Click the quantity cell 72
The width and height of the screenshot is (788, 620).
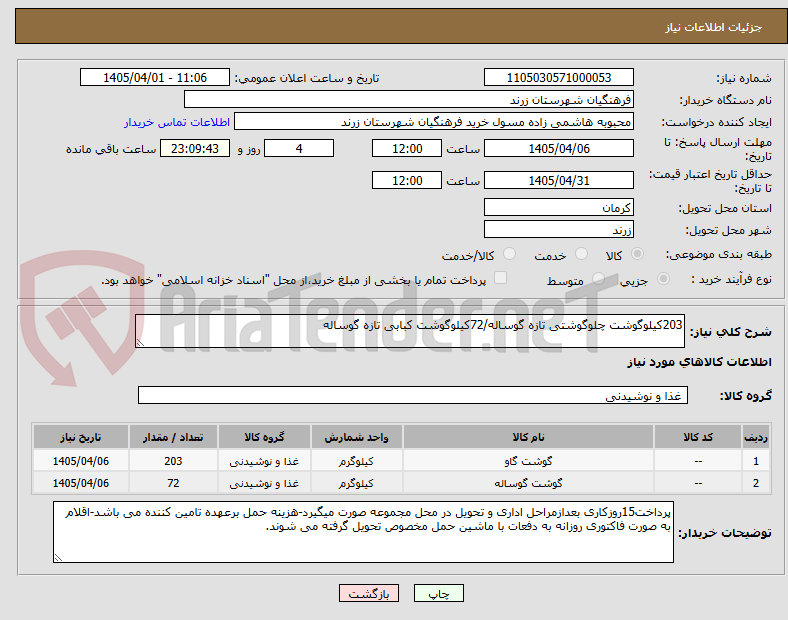(173, 483)
